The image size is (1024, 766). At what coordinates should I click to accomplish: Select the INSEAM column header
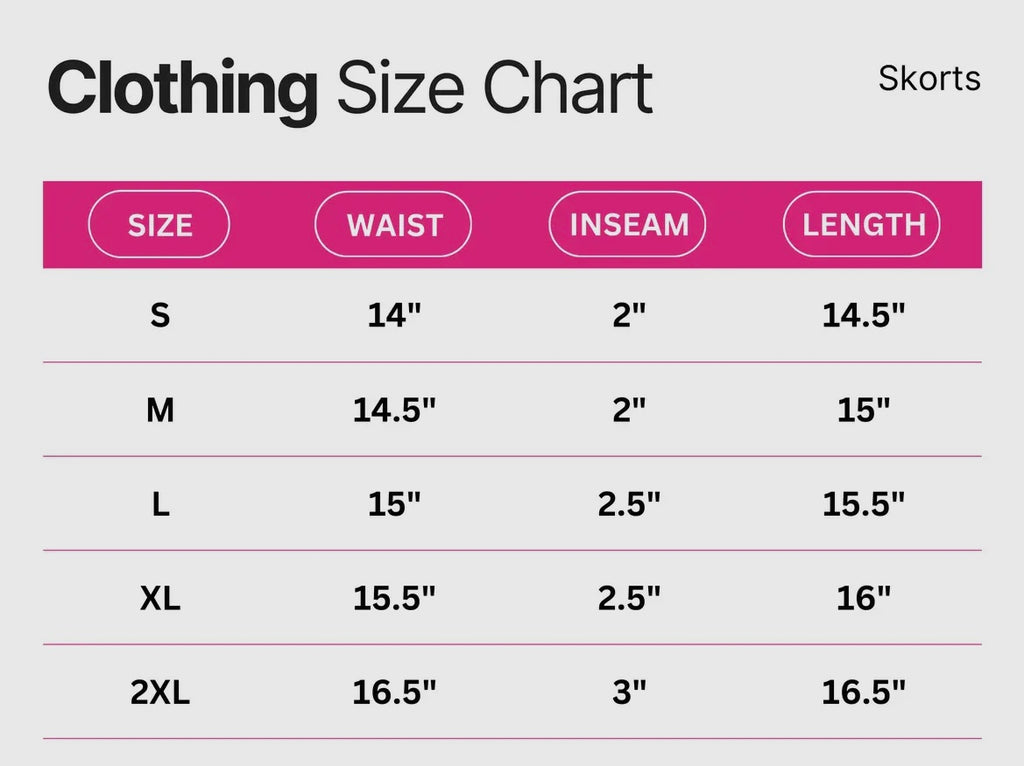628,224
